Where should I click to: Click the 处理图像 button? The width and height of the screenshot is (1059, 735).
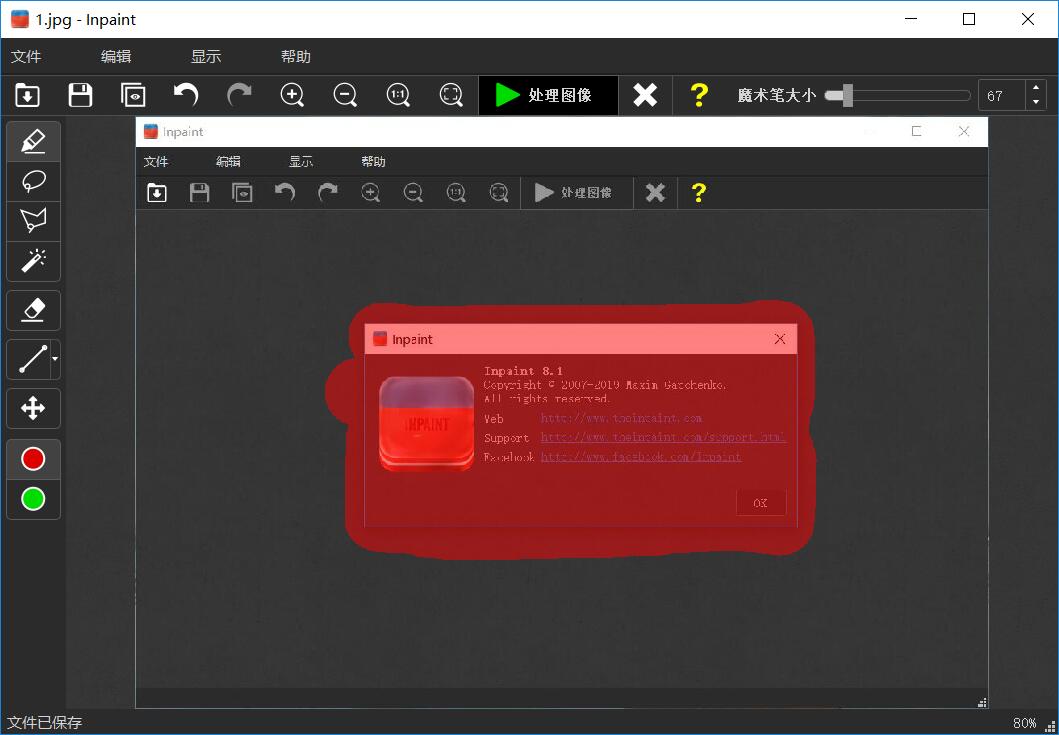(548, 95)
